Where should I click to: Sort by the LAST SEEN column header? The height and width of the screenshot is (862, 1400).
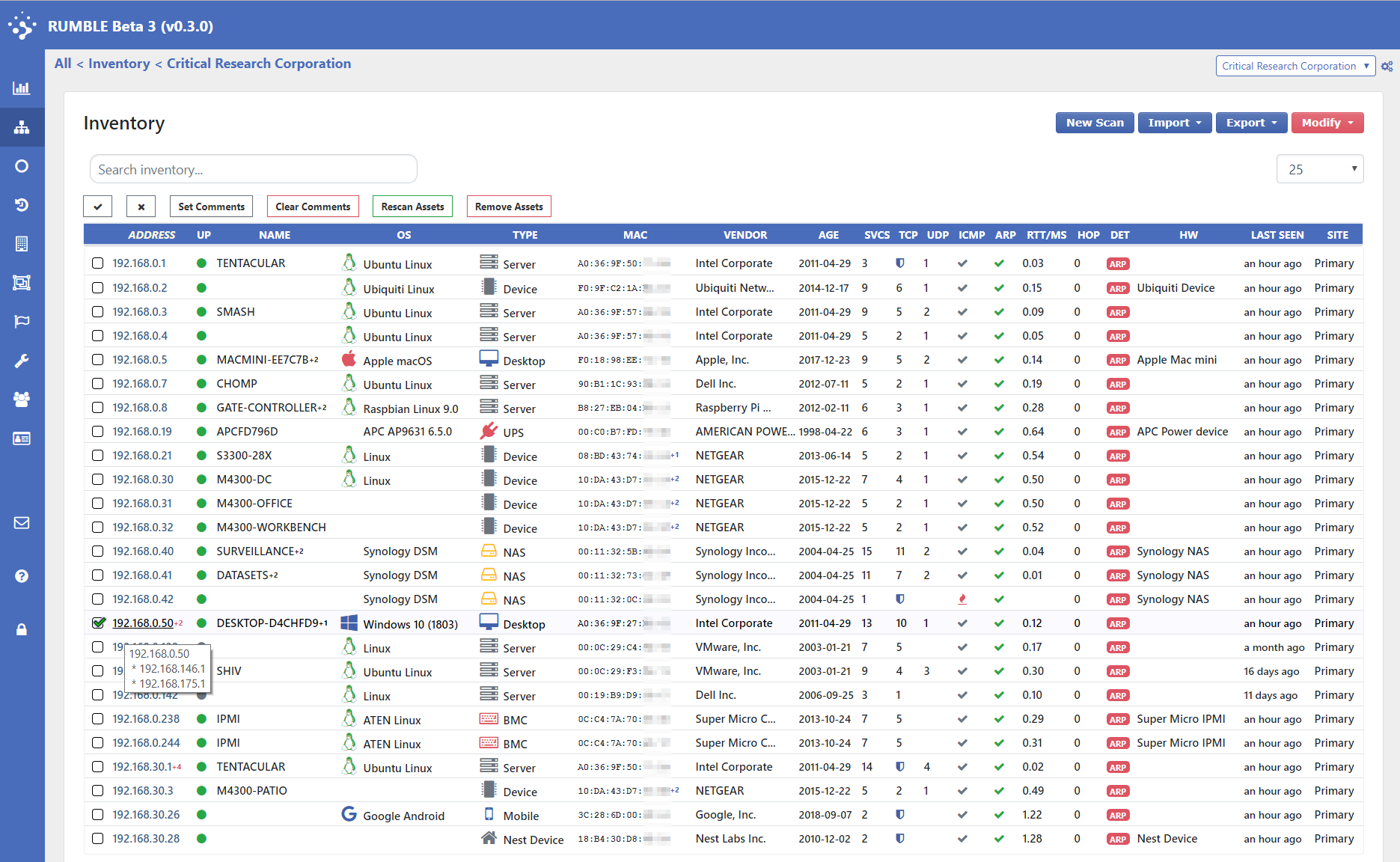[x=1277, y=235]
